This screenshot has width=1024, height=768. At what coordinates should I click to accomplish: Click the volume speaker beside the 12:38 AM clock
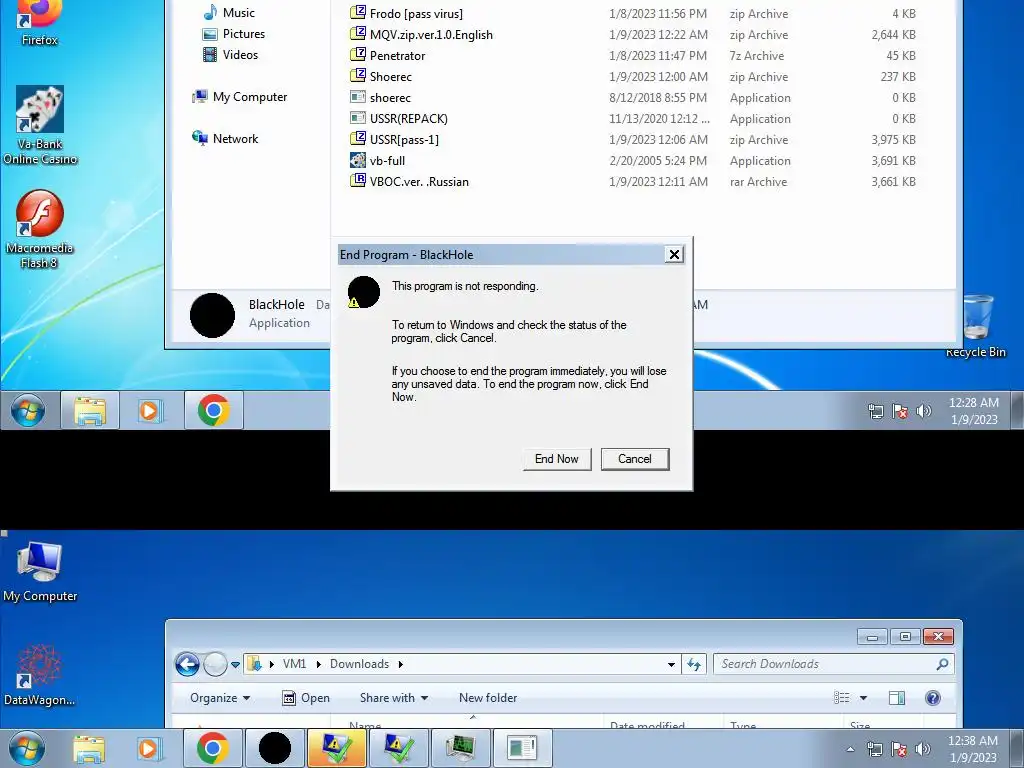[923, 749]
